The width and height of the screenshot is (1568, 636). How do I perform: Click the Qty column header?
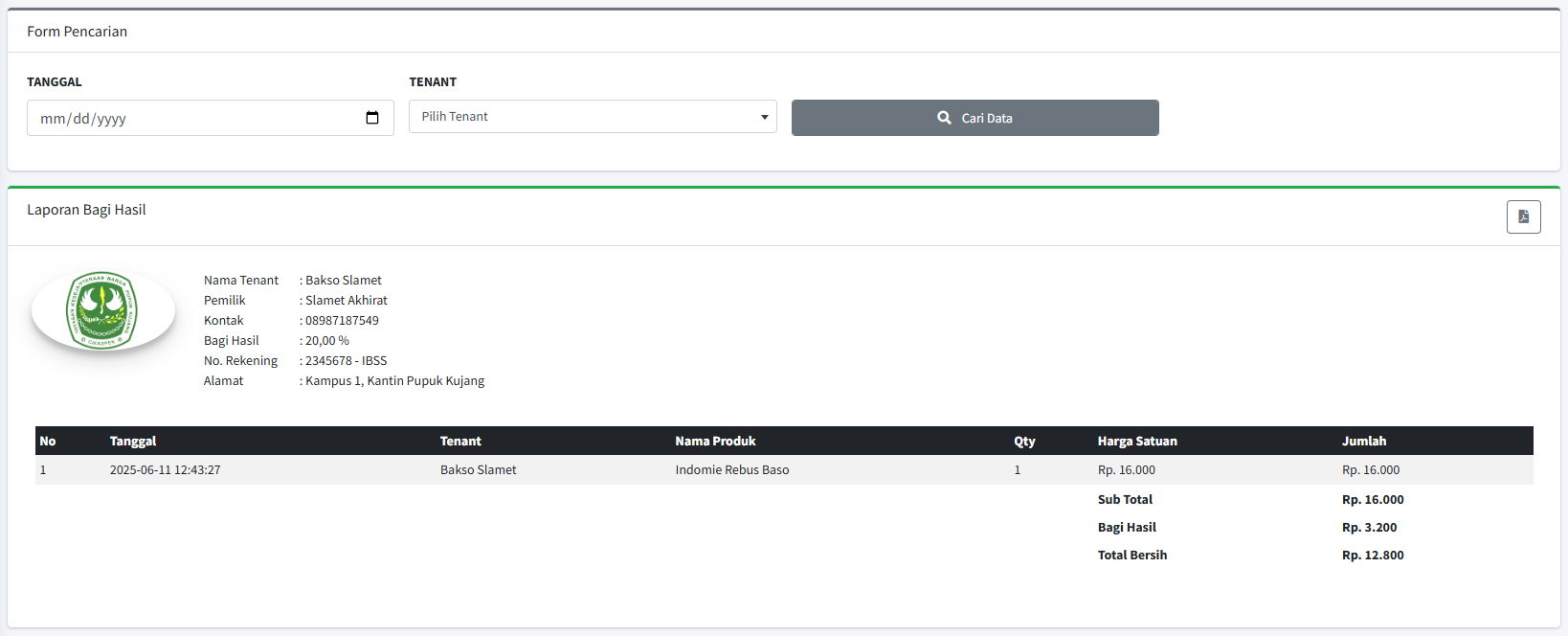coord(1024,441)
